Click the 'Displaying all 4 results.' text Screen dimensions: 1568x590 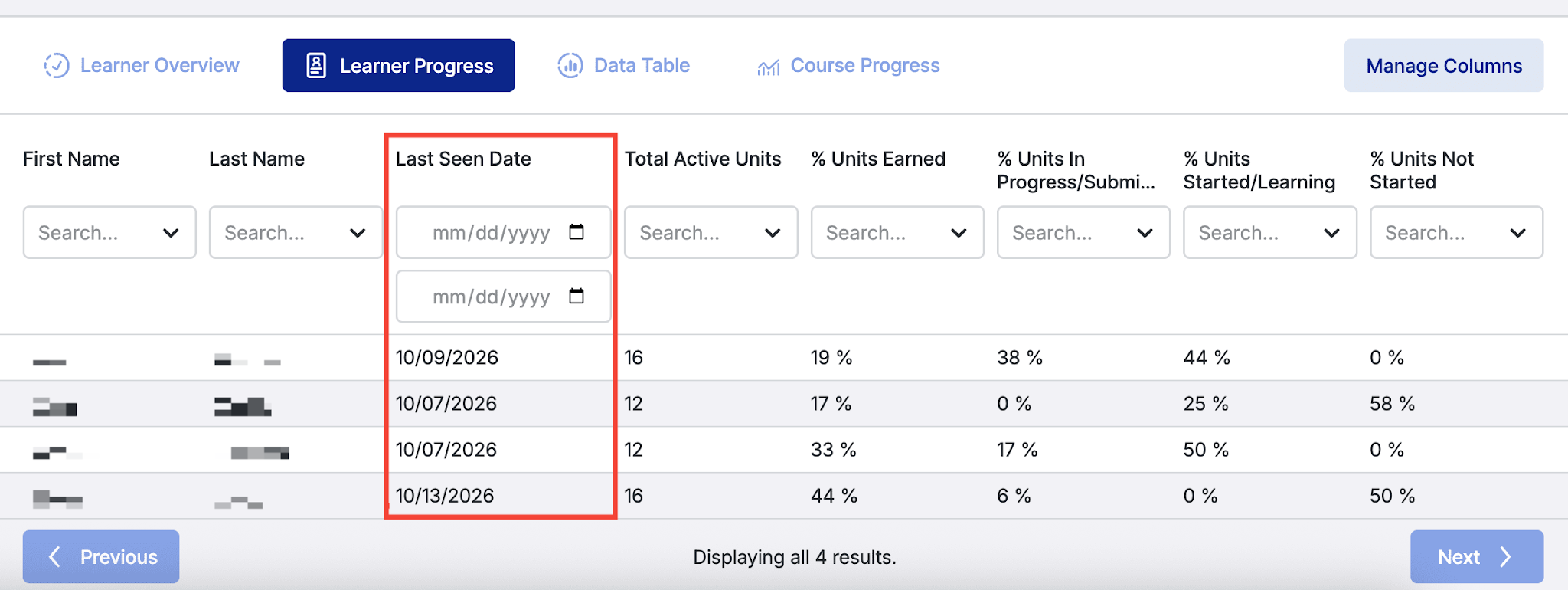(x=795, y=557)
